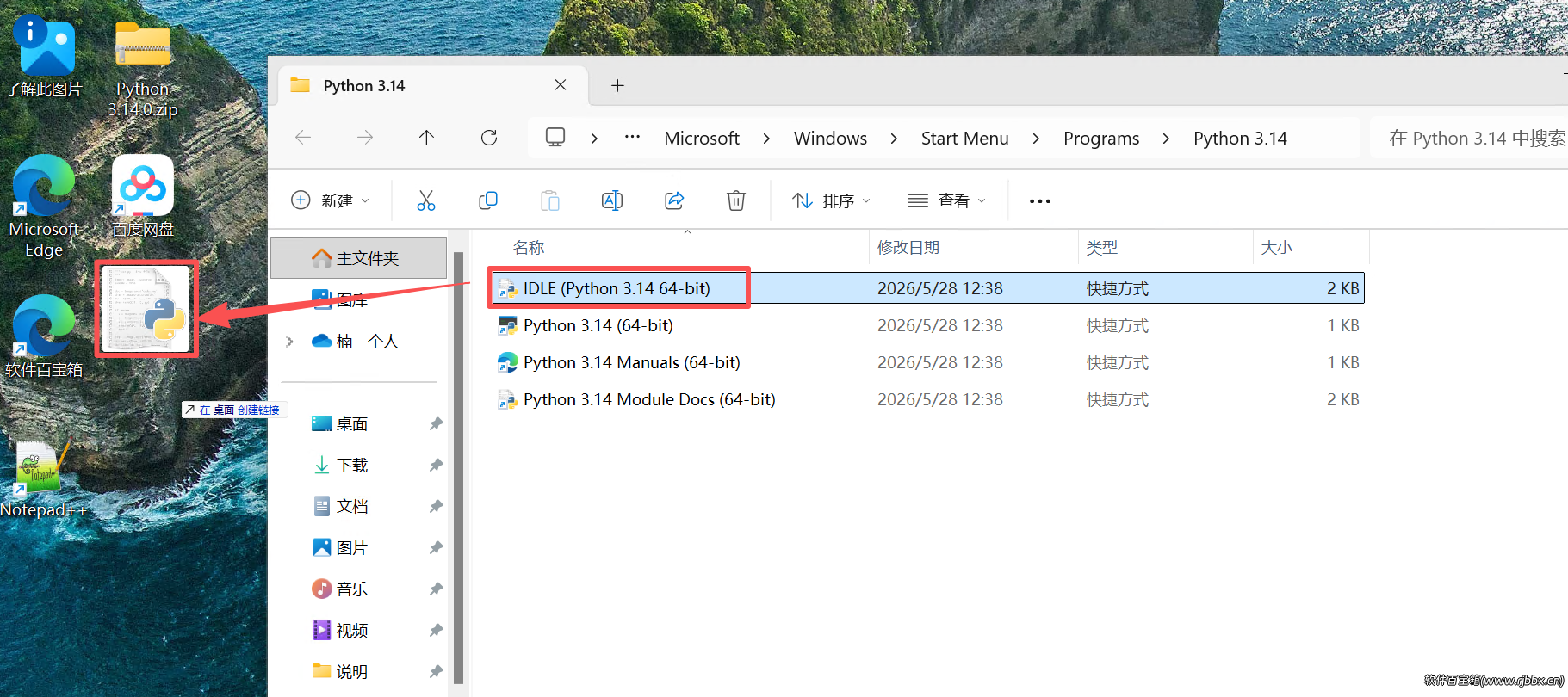This screenshot has width=1568, height=697.
Task: Open Music (音乐) in sidebar
Action: (x=340, y=589)
